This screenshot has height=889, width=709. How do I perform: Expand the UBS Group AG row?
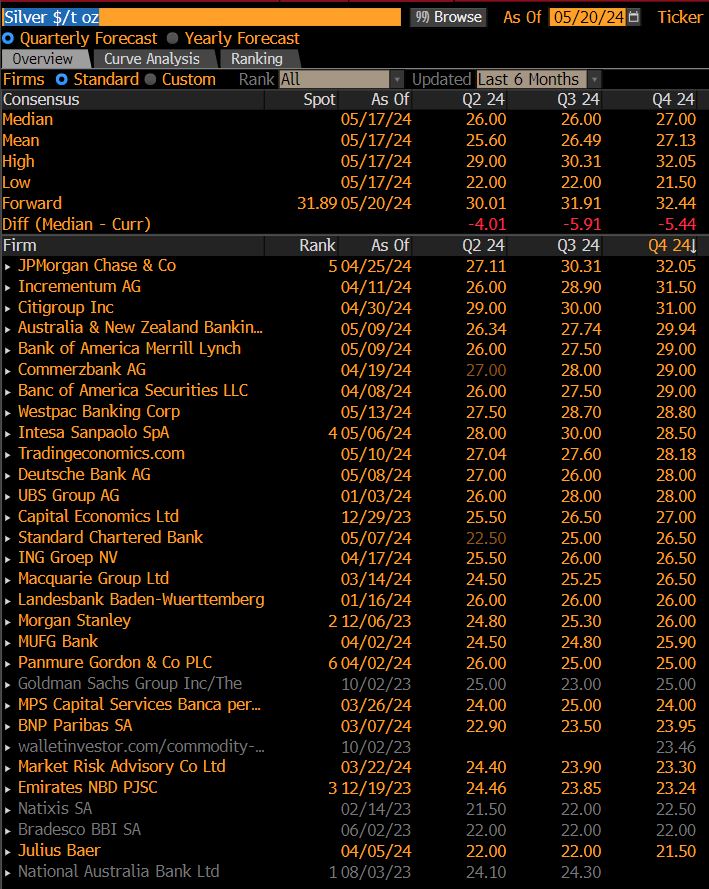pyautogui.click(x=7, y=497)
